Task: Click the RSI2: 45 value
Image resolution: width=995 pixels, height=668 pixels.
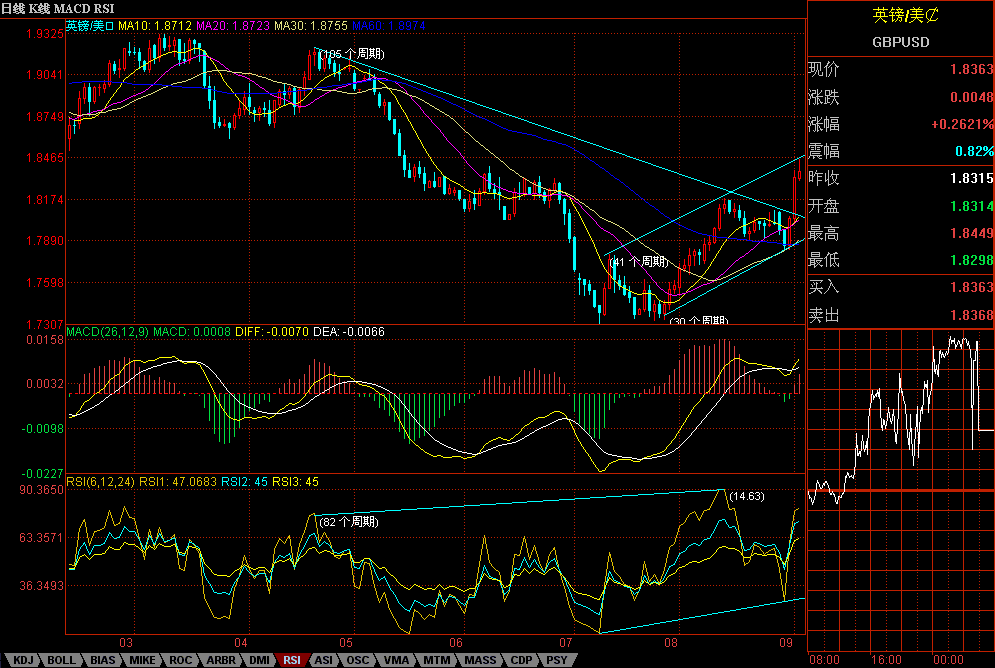Action: point(244,482)
